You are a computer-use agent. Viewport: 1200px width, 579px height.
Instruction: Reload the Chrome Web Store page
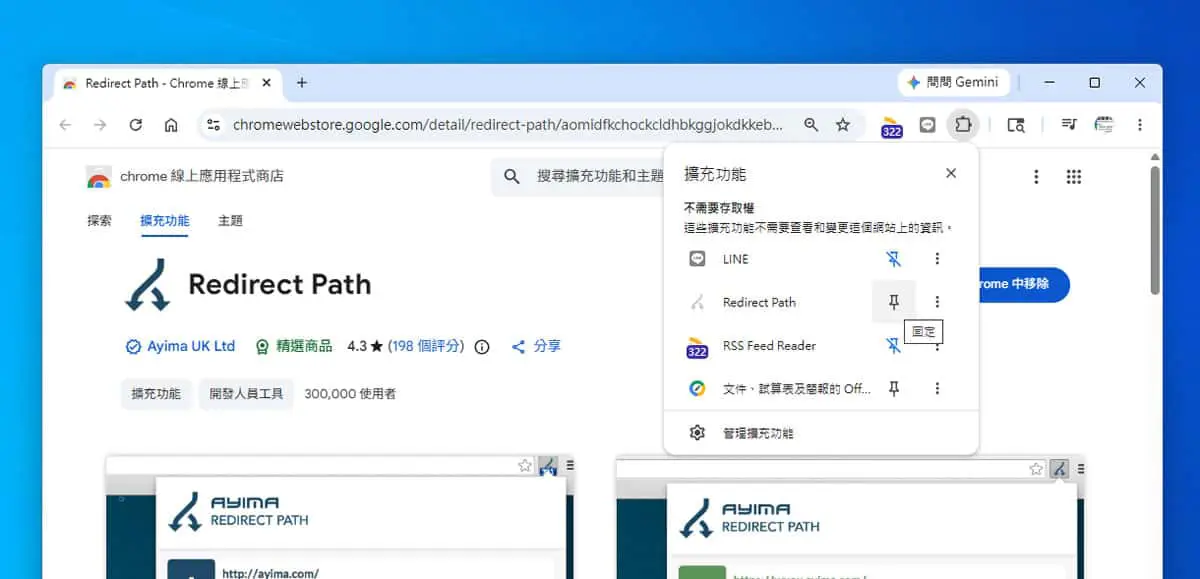[136, 125]
